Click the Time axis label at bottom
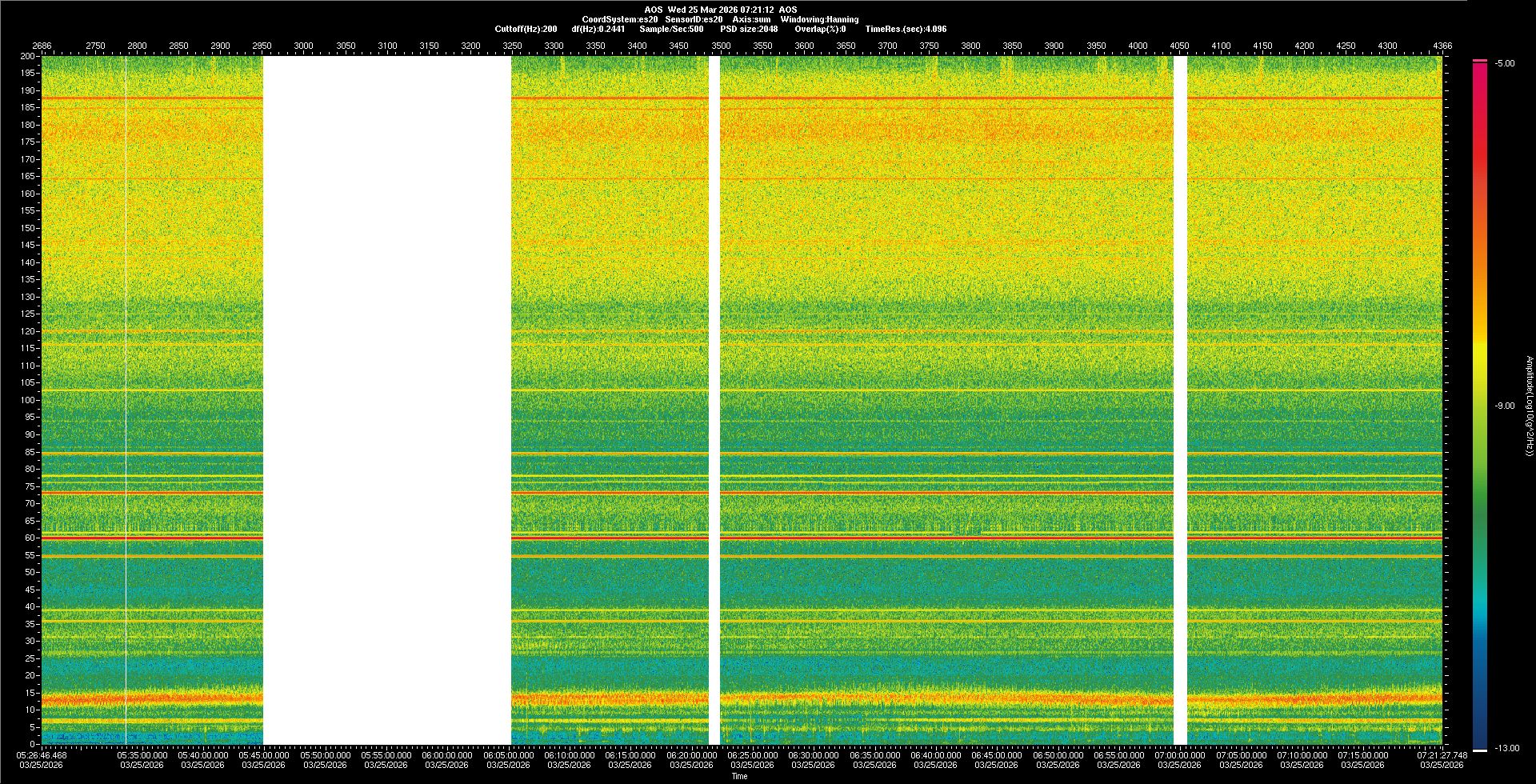The height and width of the screenshot is (784, 1536). (739, 776)
